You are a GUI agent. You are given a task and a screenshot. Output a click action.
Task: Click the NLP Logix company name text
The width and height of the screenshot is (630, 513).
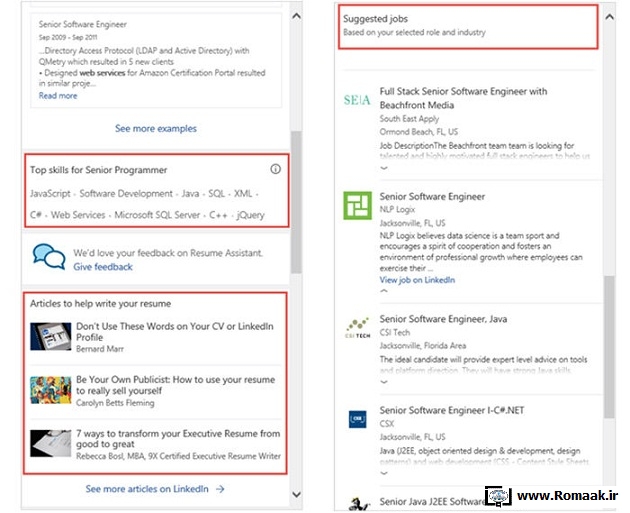[x=397, y=209]
